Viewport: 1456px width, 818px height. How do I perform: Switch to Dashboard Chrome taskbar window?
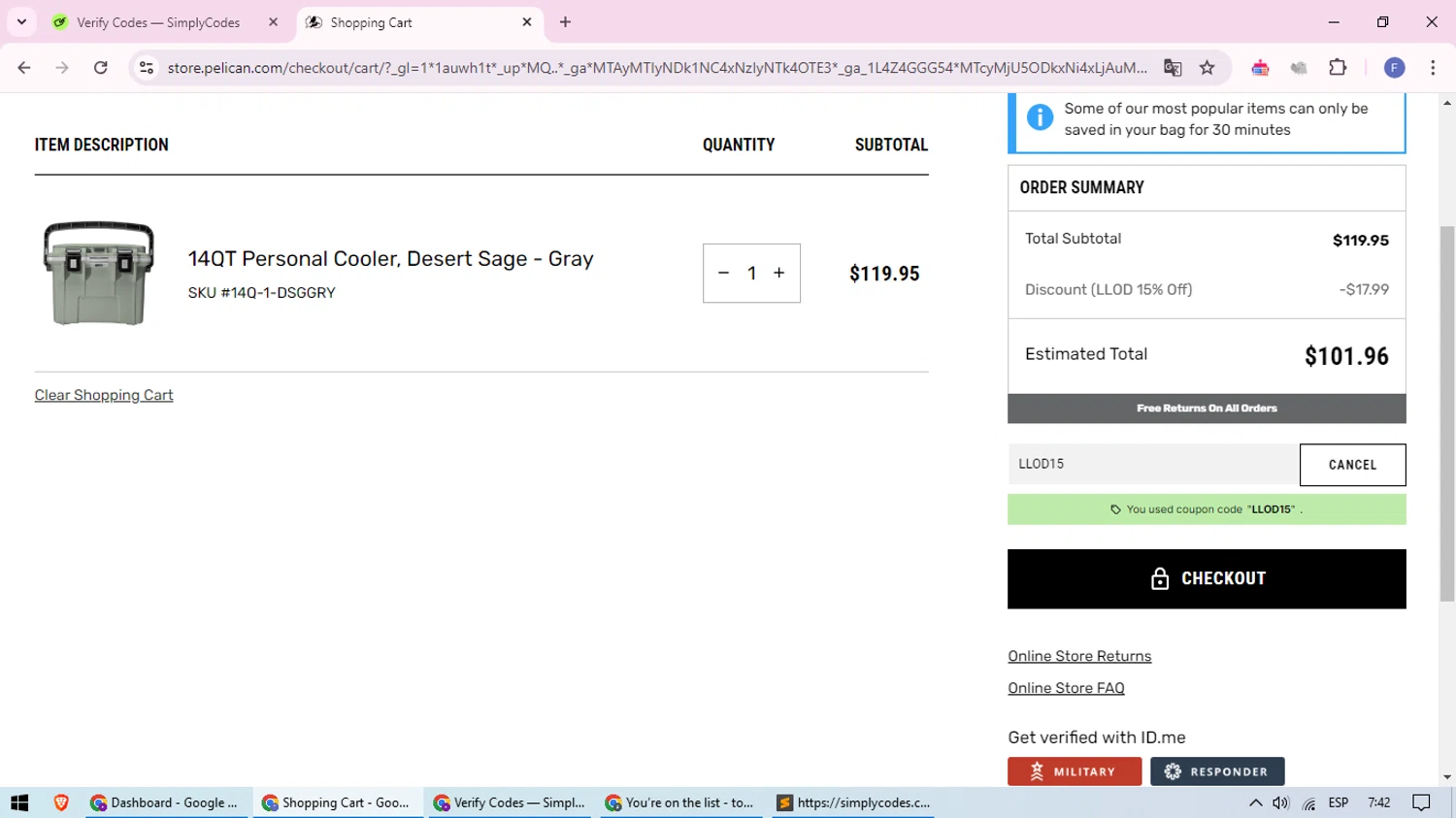(165, 802)
